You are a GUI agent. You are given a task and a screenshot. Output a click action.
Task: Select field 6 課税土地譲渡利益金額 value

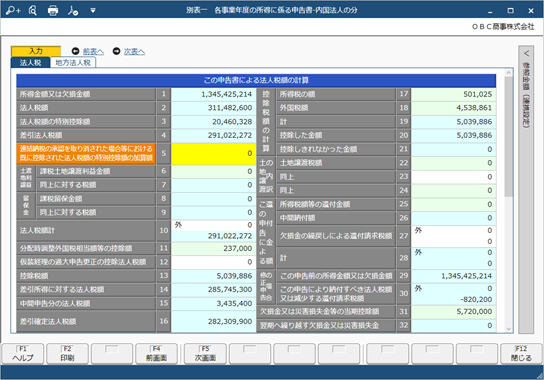point(213,171)
